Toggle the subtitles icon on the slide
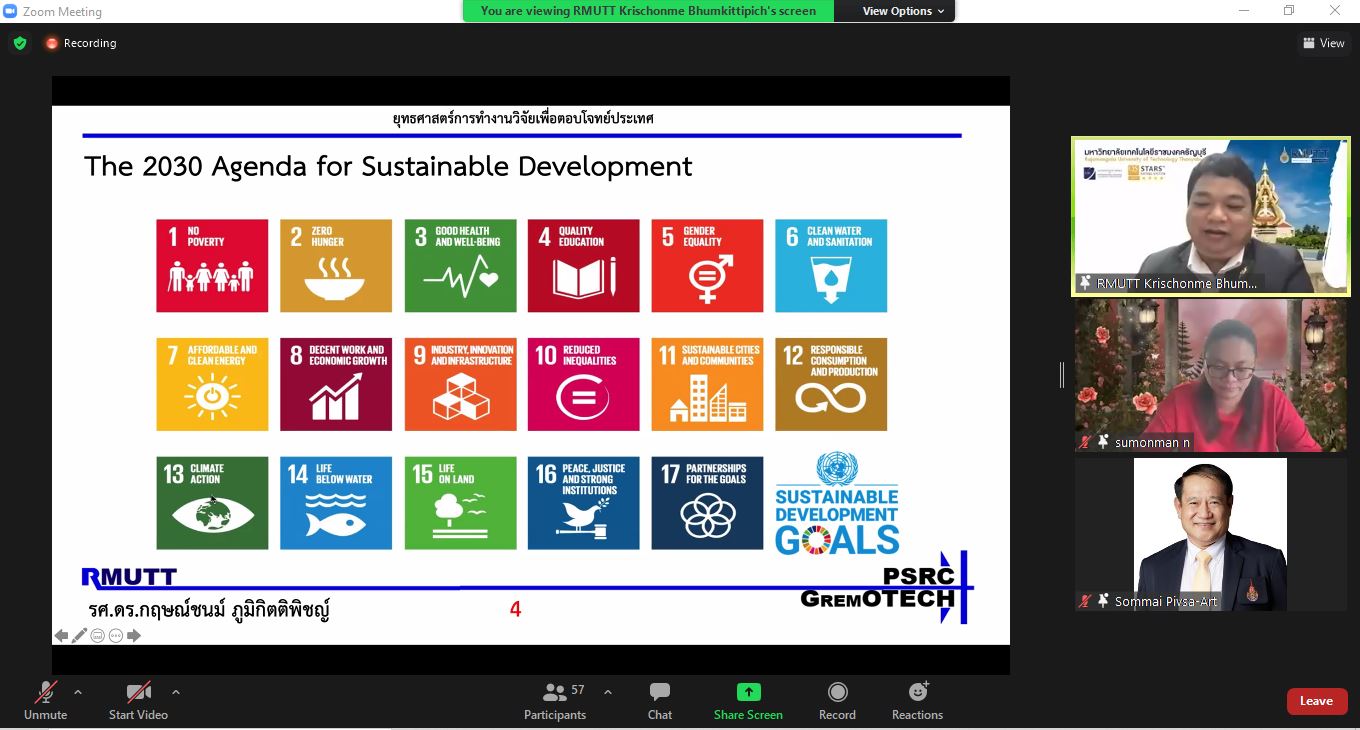1360x730 pixels. click(x=98, y=635)
